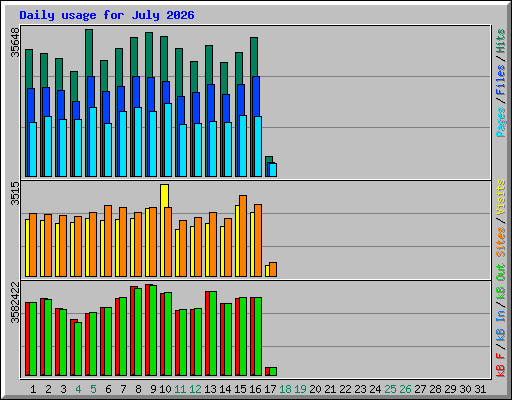Viewport: 512px width, 400px height.
Task: Click day label 14 on the x-axis
Action: 225,389
